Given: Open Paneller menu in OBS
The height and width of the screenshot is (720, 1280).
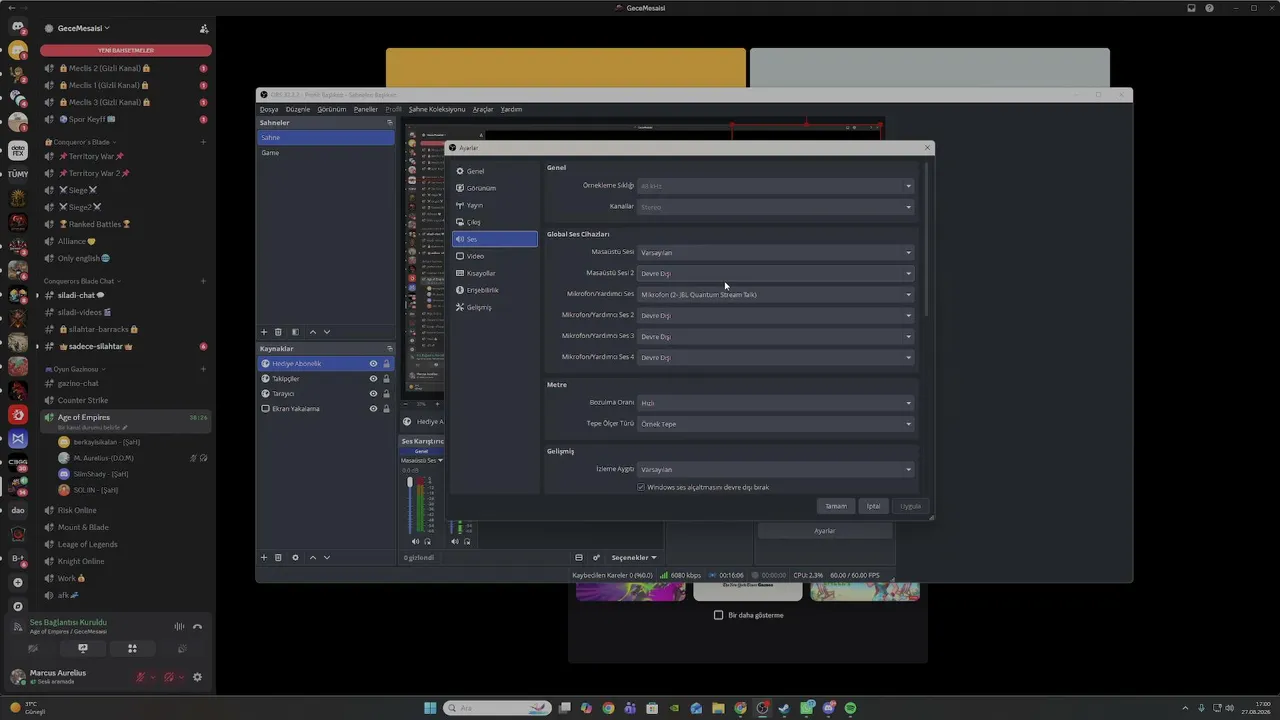Looking at the screenshot, I should pos(365,109).
